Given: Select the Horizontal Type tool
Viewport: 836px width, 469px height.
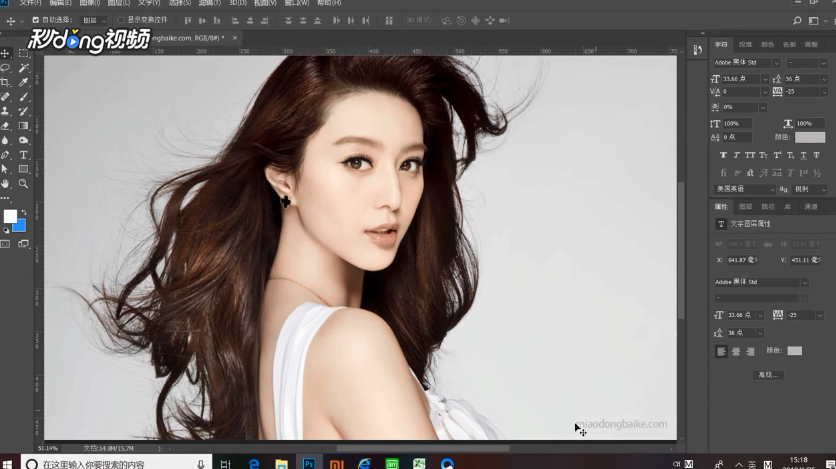Looking at the screenshot, I should (x=23, y=155).
